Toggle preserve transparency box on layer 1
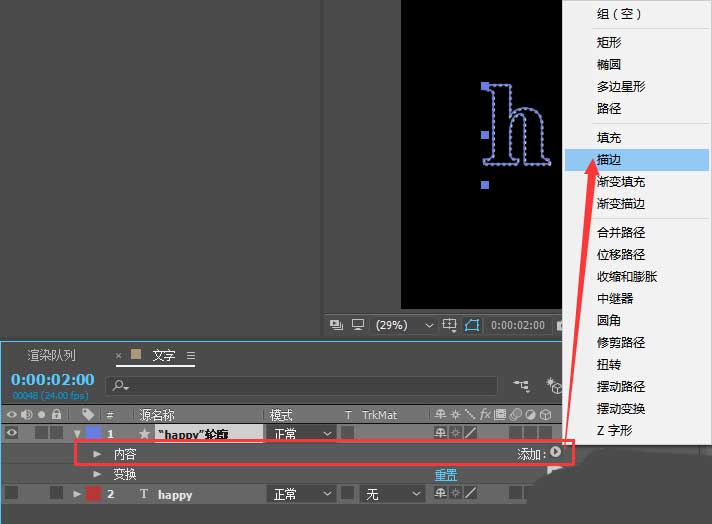The width and height of the screenshot is (712, 524). [347, 433]
